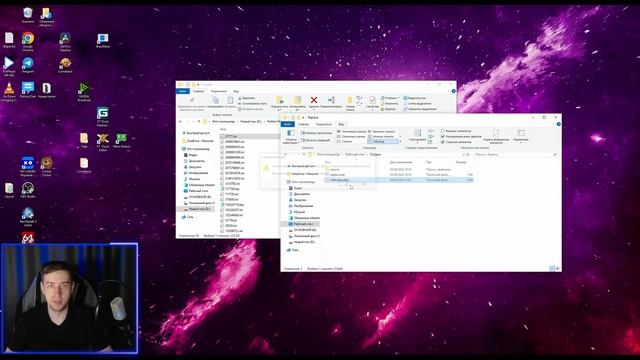This screenshot has height=360, width=640.
Task: Click Cut in back window ribbon
Action: 246,98
